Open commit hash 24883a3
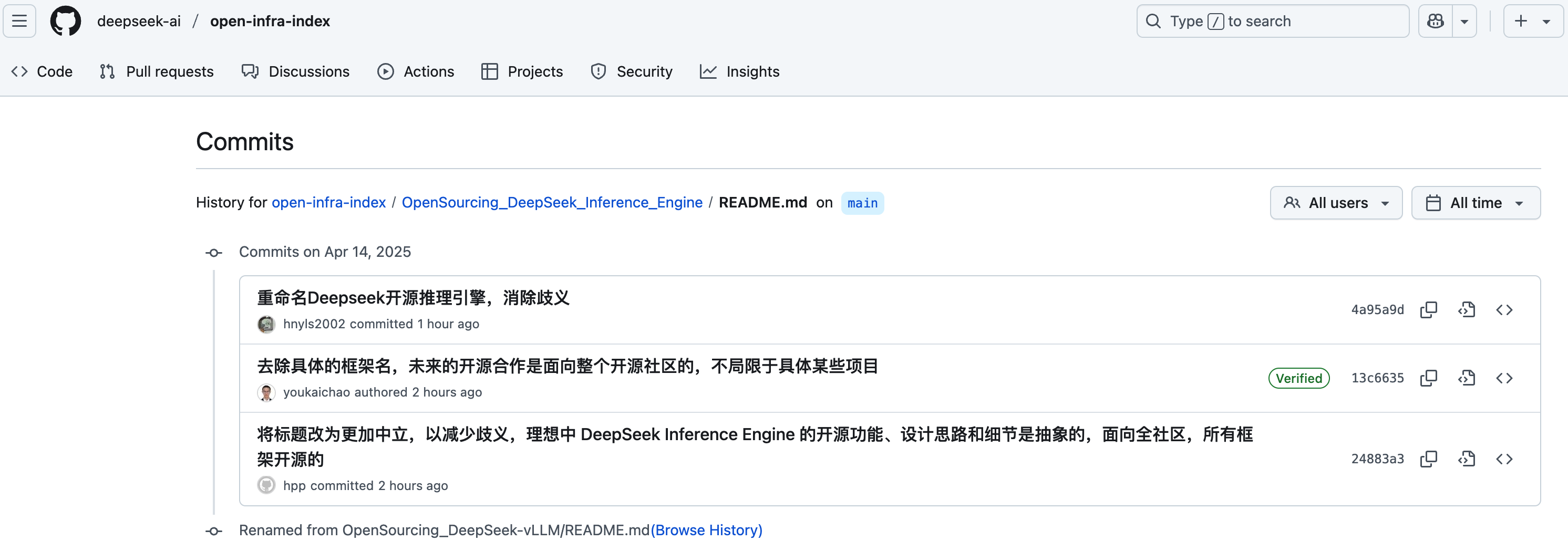The height and width of the screenshot is (541, 1568). [x=1377, y=460]
